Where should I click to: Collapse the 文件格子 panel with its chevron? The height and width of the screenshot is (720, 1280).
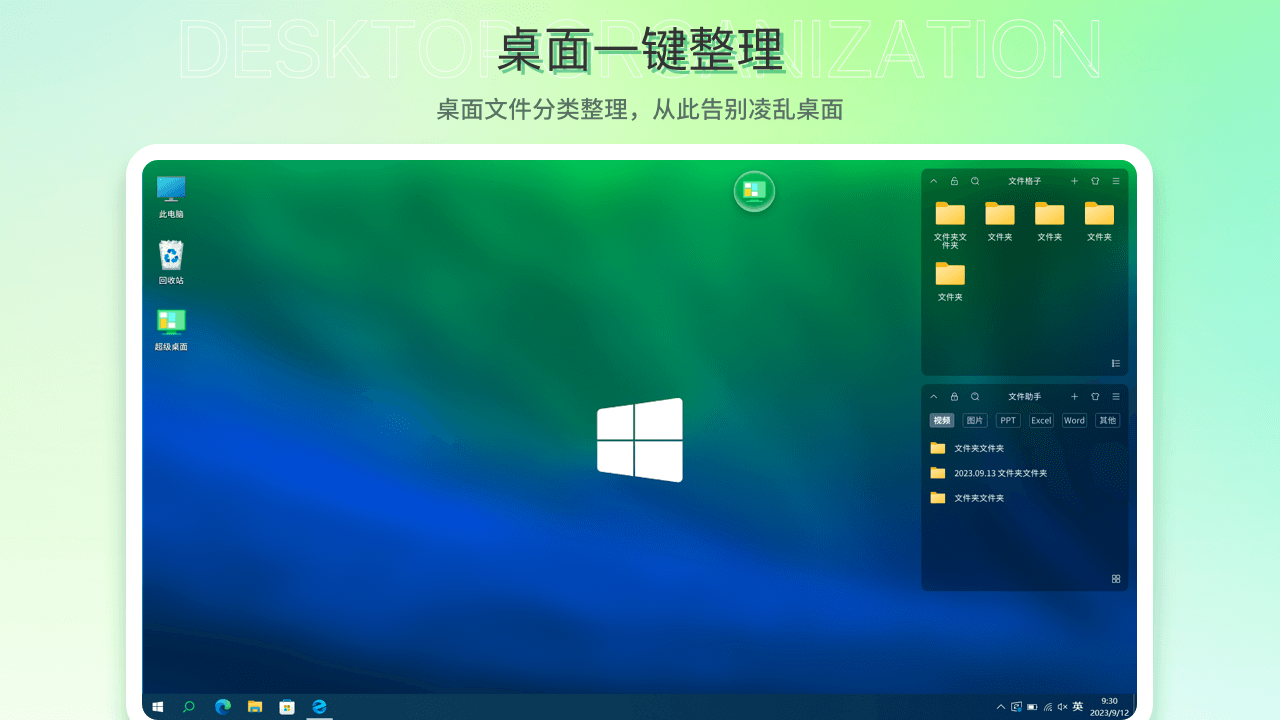(x=934, y=181)
